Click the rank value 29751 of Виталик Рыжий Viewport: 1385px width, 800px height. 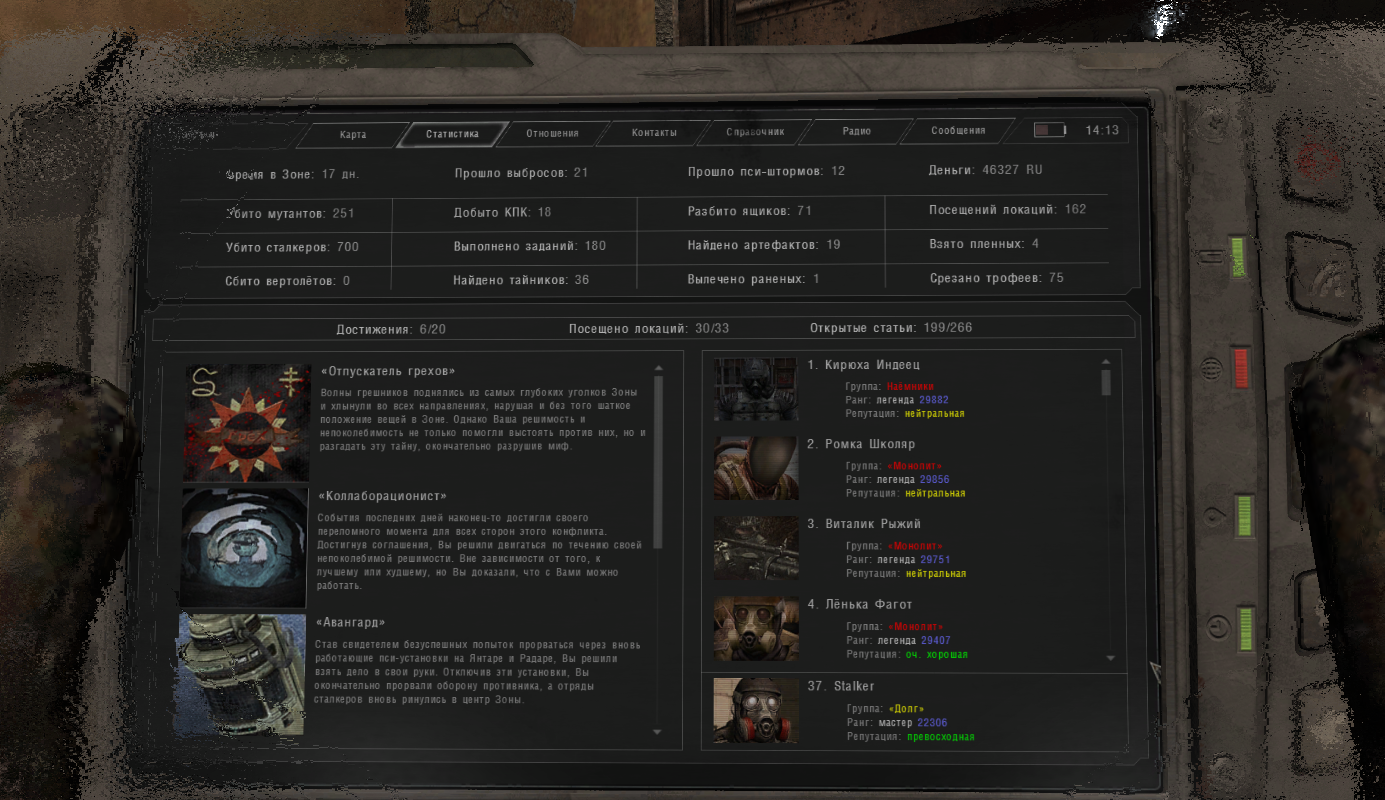tap(934, 560)
